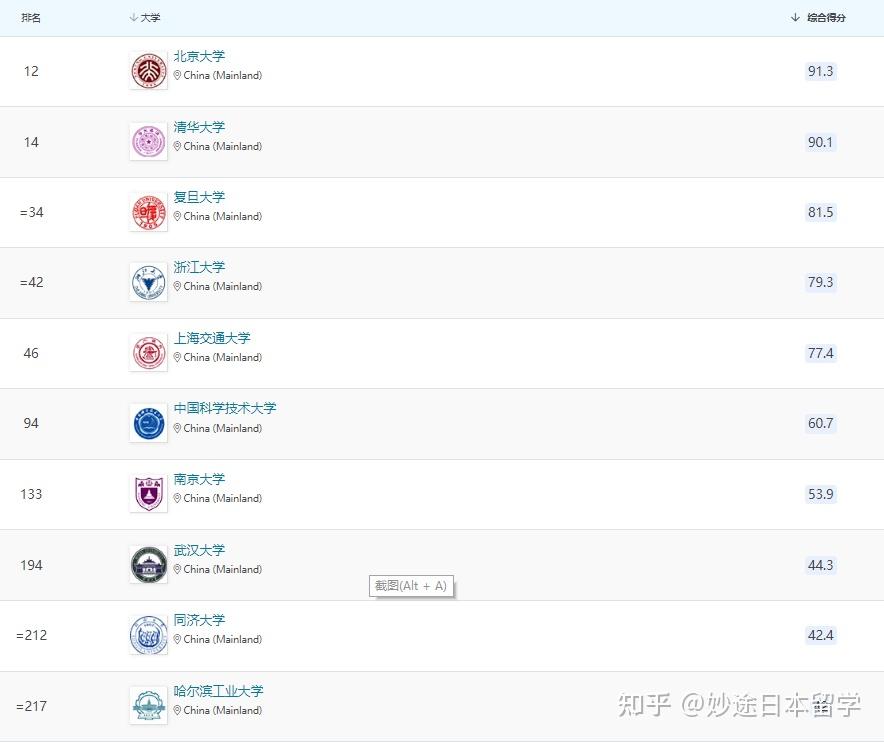Image resolution: width=884 pixels, height=742 pixels.
Task: Select score 42.4 for 同济大学
Action: click(820, 635)
